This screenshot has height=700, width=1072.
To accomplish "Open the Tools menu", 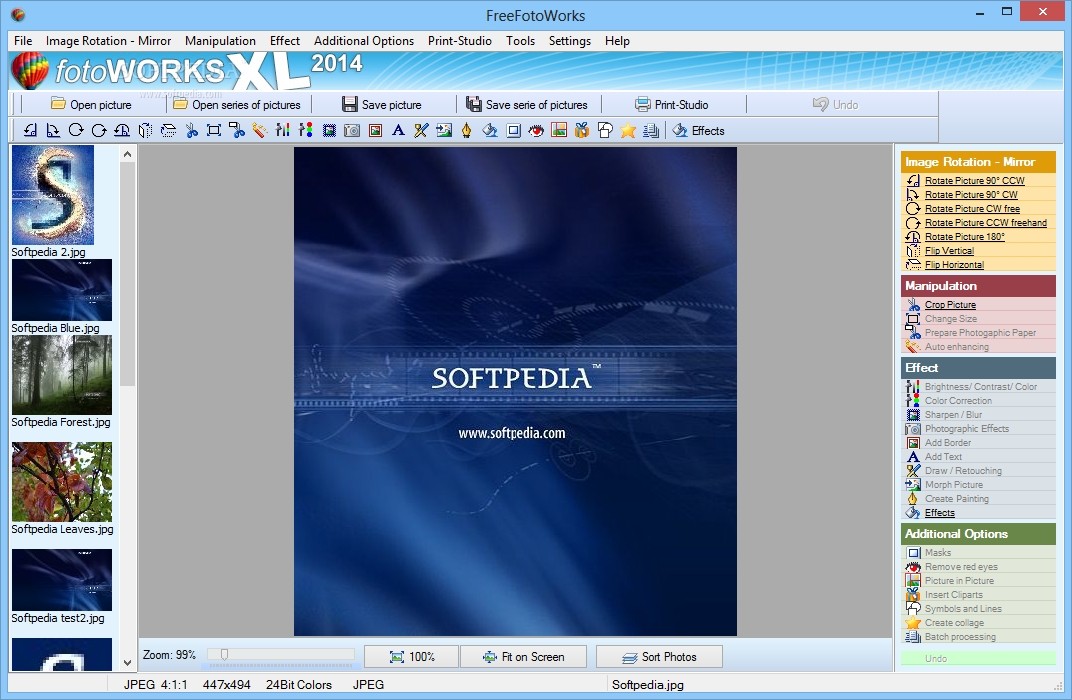I will (x=520, y=41).
